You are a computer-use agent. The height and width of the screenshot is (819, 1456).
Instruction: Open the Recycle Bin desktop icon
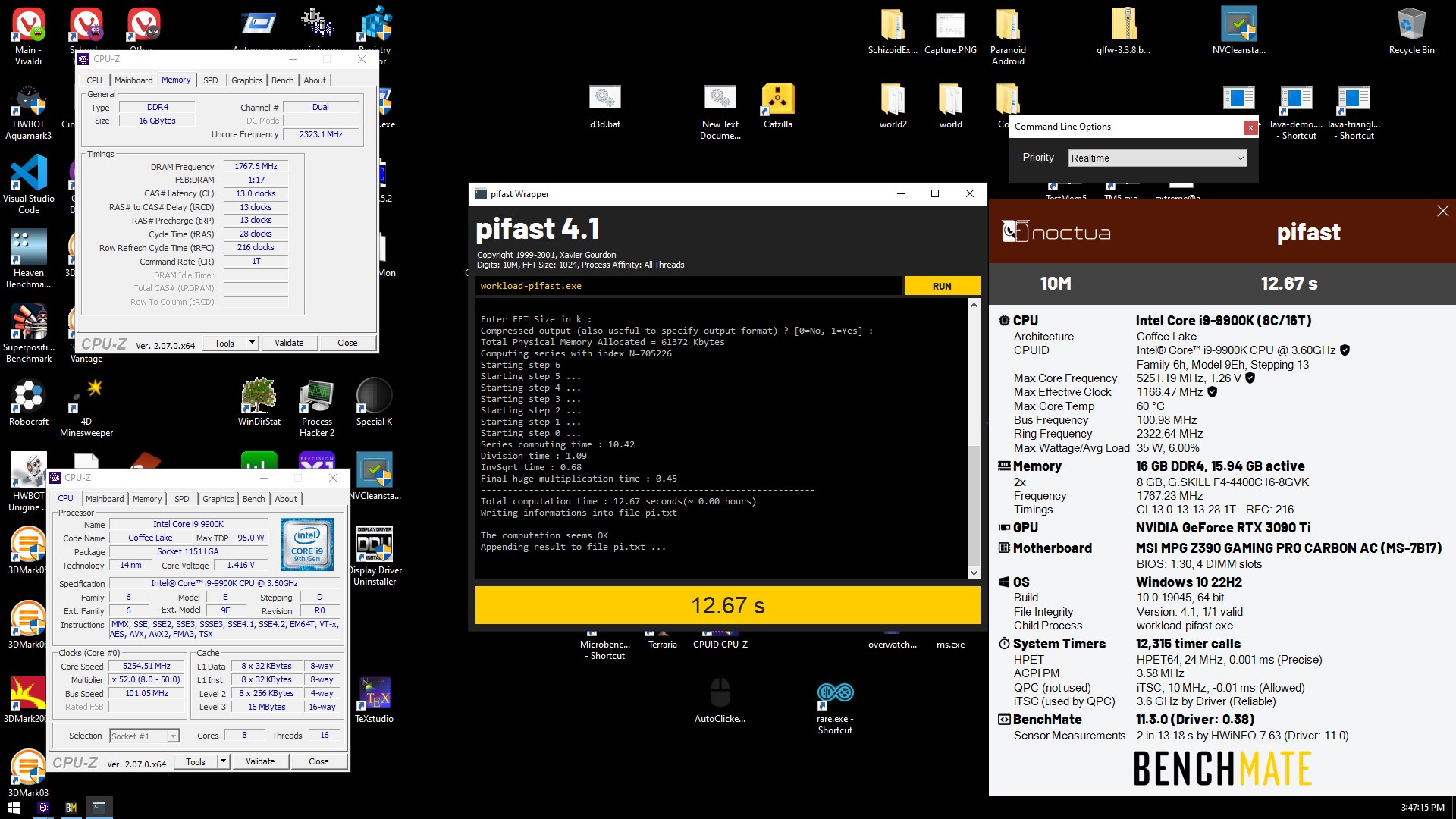pos(1411,32)
